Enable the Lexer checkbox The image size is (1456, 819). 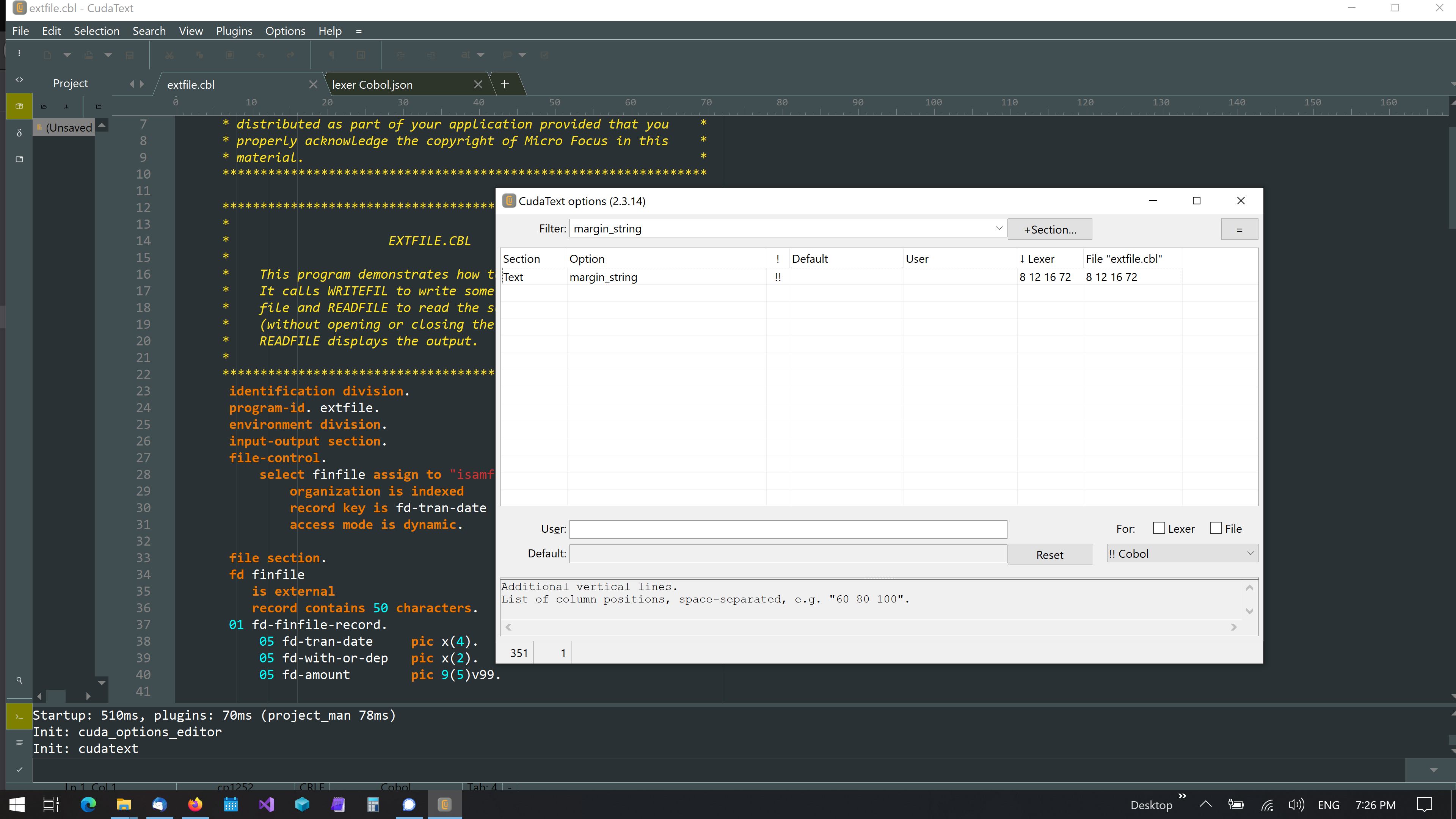click(1159, 528)
